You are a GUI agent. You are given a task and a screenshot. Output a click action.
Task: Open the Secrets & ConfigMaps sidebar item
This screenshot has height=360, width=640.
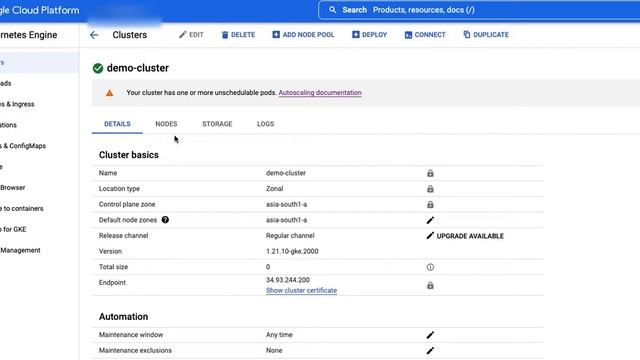click(x=23, y=146)
